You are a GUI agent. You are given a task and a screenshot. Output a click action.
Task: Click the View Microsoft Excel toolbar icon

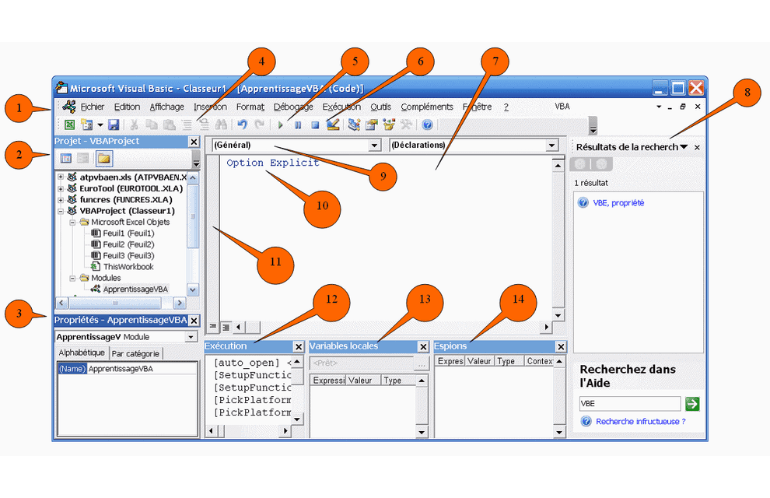pos(70,125)
